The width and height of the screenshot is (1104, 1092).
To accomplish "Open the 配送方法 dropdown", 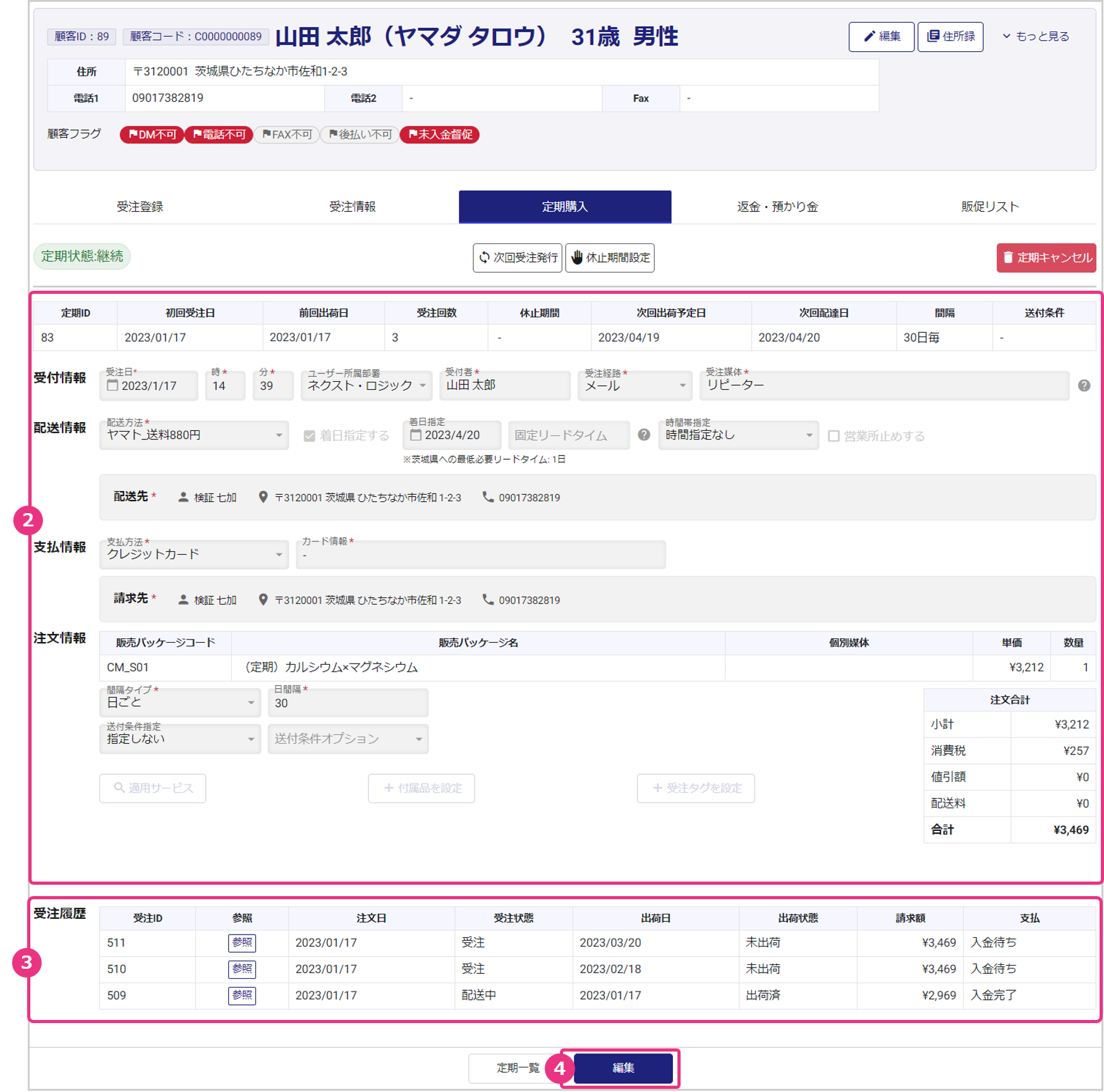I will (x=194, y=435).
